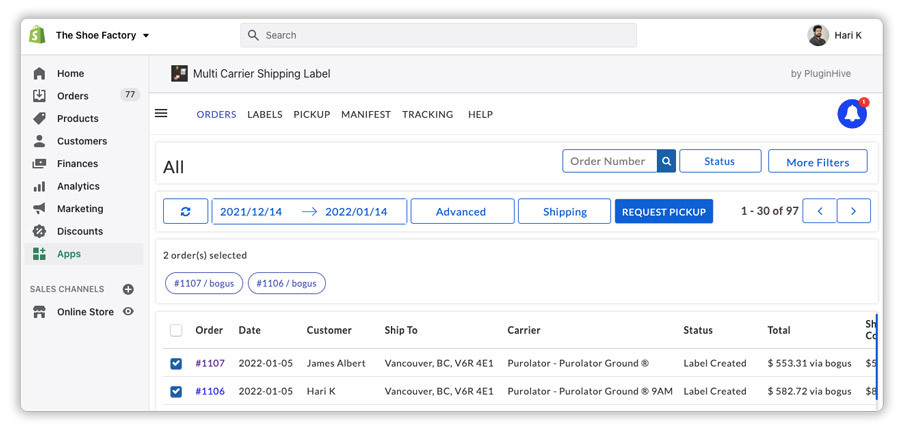Open order #1106 link
This screenshot has height=427, width=900.
(x=210, y=391)
